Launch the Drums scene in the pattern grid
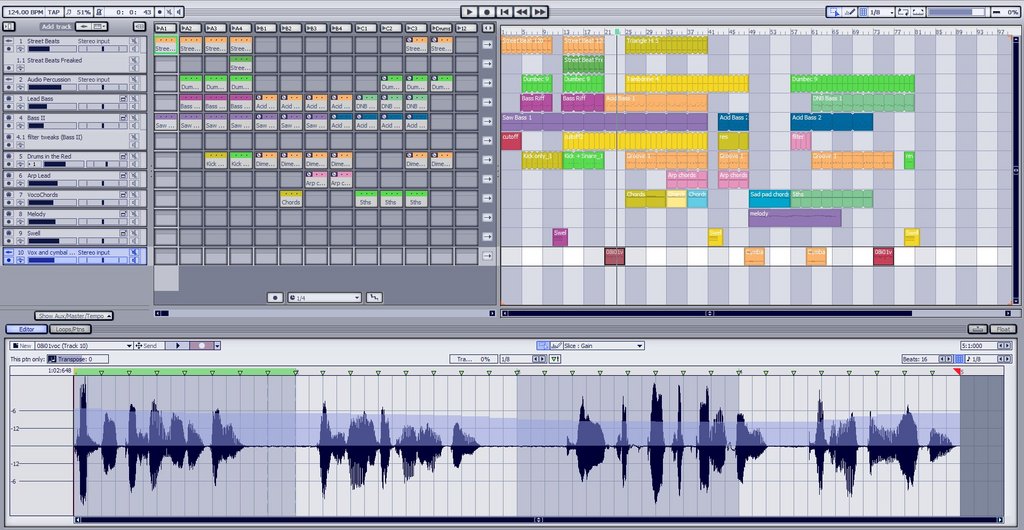The width and height of the screenshot is (1024, 530). pyautogui.click(x=441, y=28)
